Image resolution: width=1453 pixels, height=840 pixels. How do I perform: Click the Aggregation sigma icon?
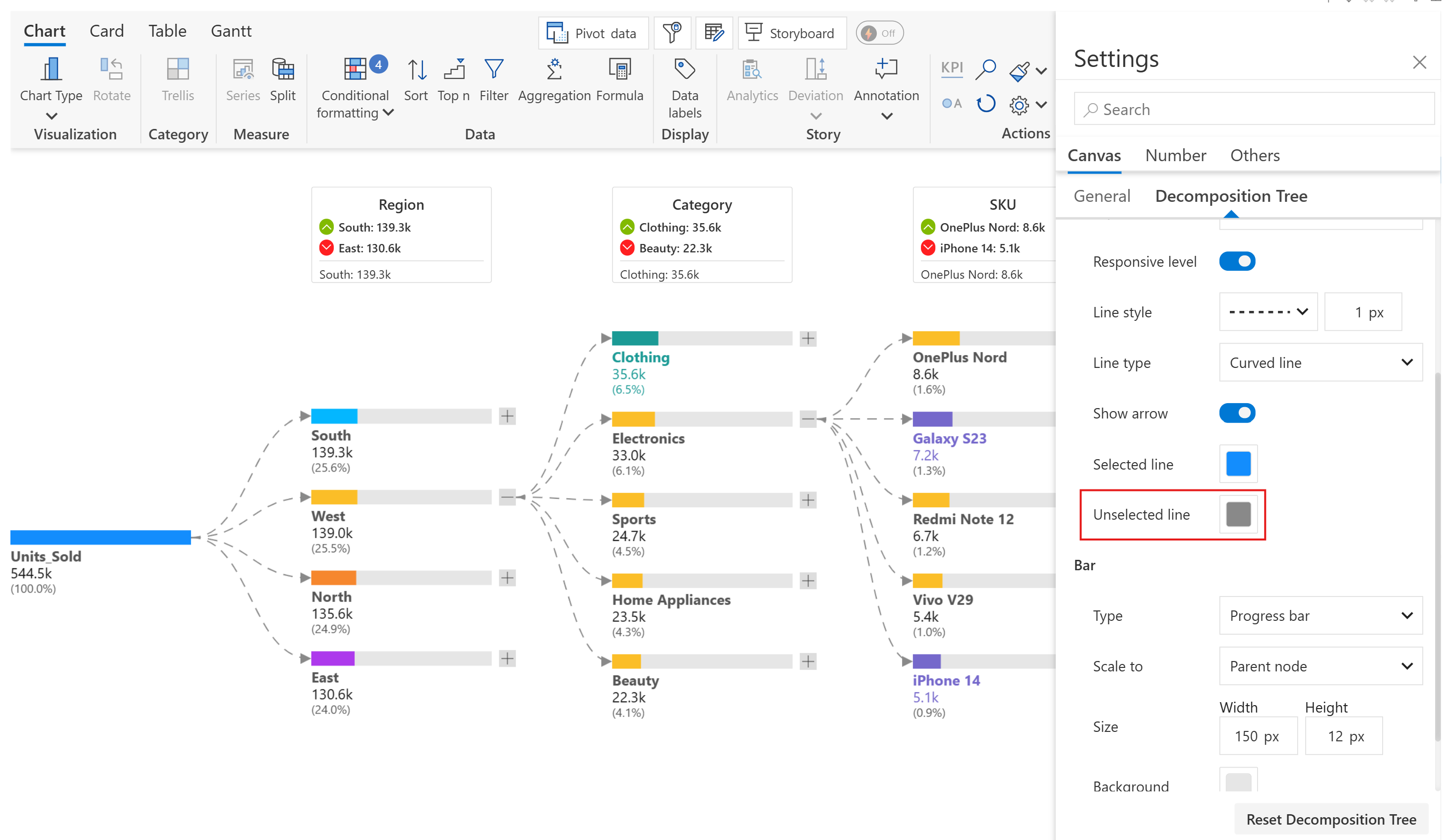tap(554, 70)
